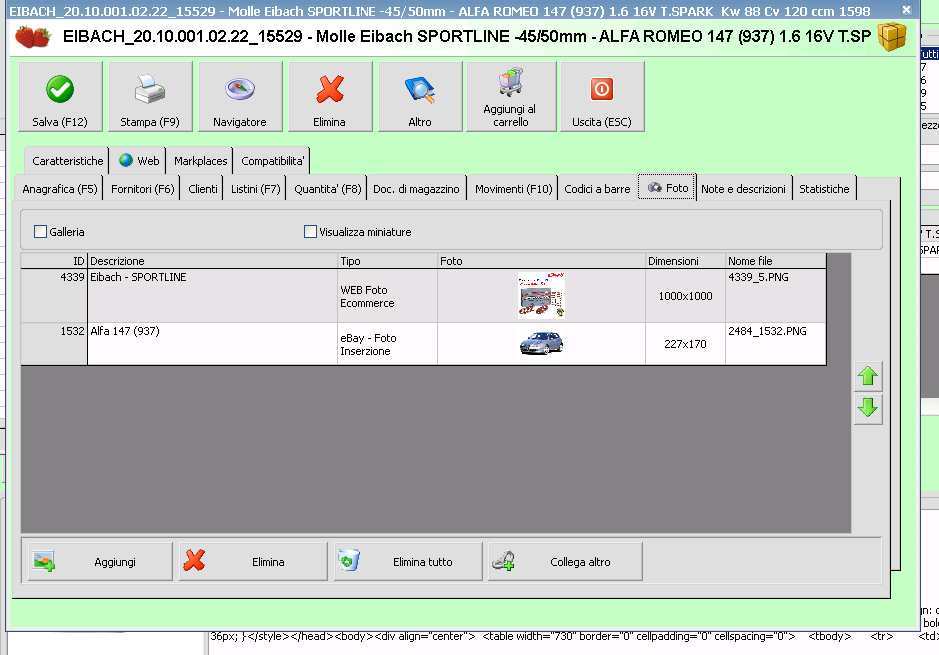Move photo up with green arrow
The width and height of the screenshot is (939, 655).
[x=868, y=377]
